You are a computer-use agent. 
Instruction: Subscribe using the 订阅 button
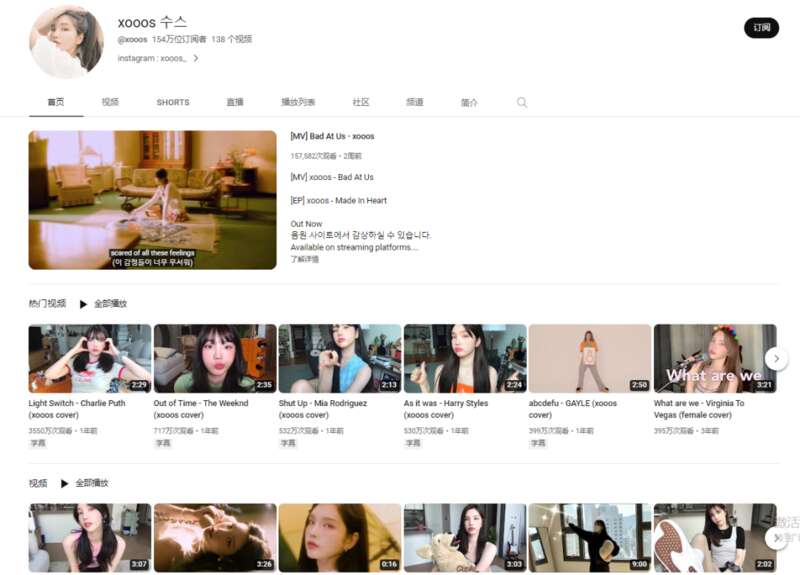(761, 28)
